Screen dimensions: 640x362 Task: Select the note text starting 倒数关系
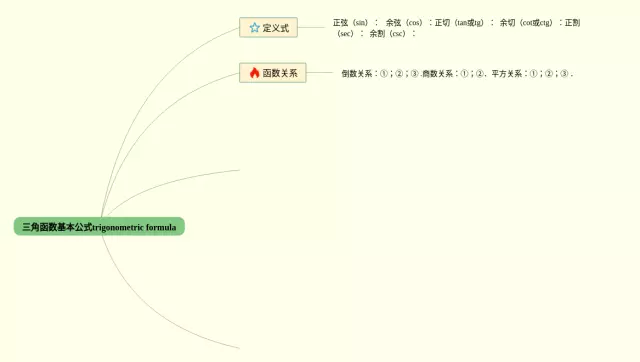(x=457, y=73)
